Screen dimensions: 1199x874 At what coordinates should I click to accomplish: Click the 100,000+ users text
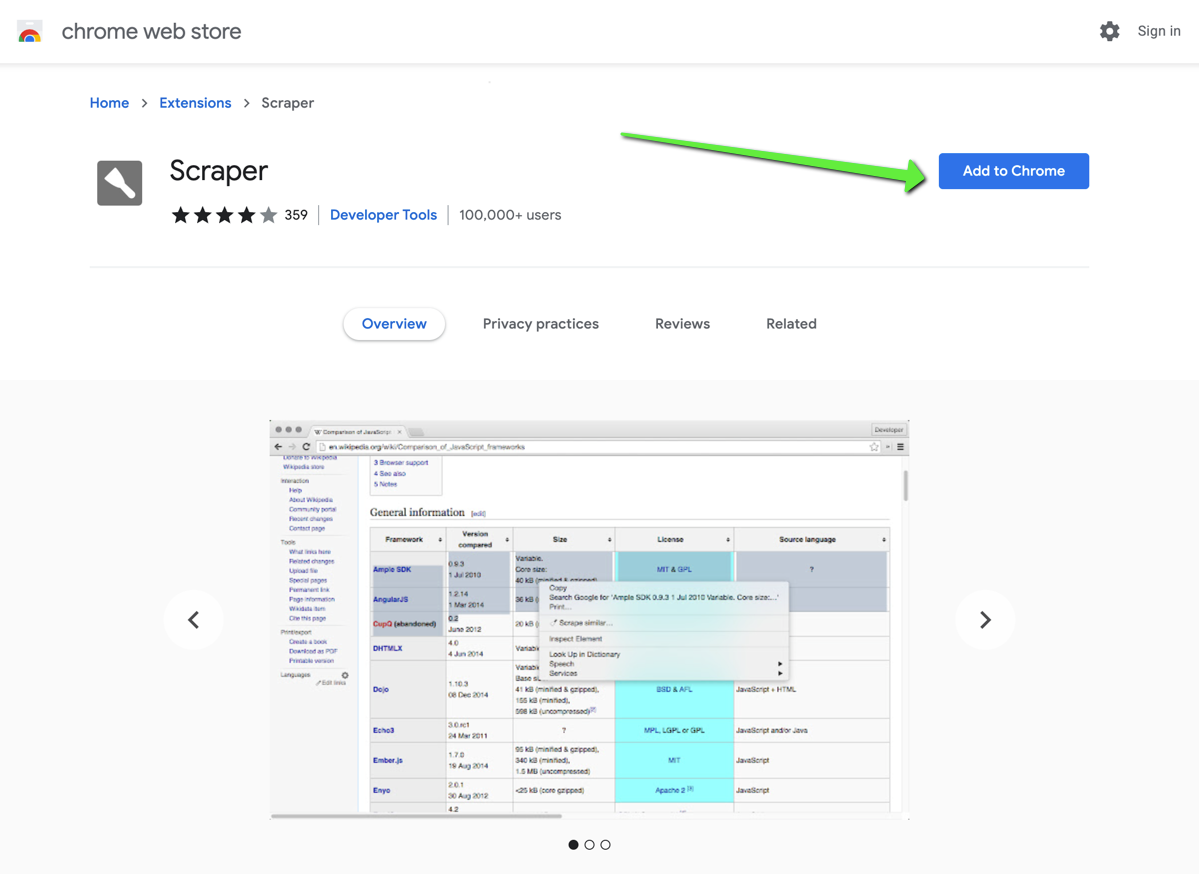point(510,215)
